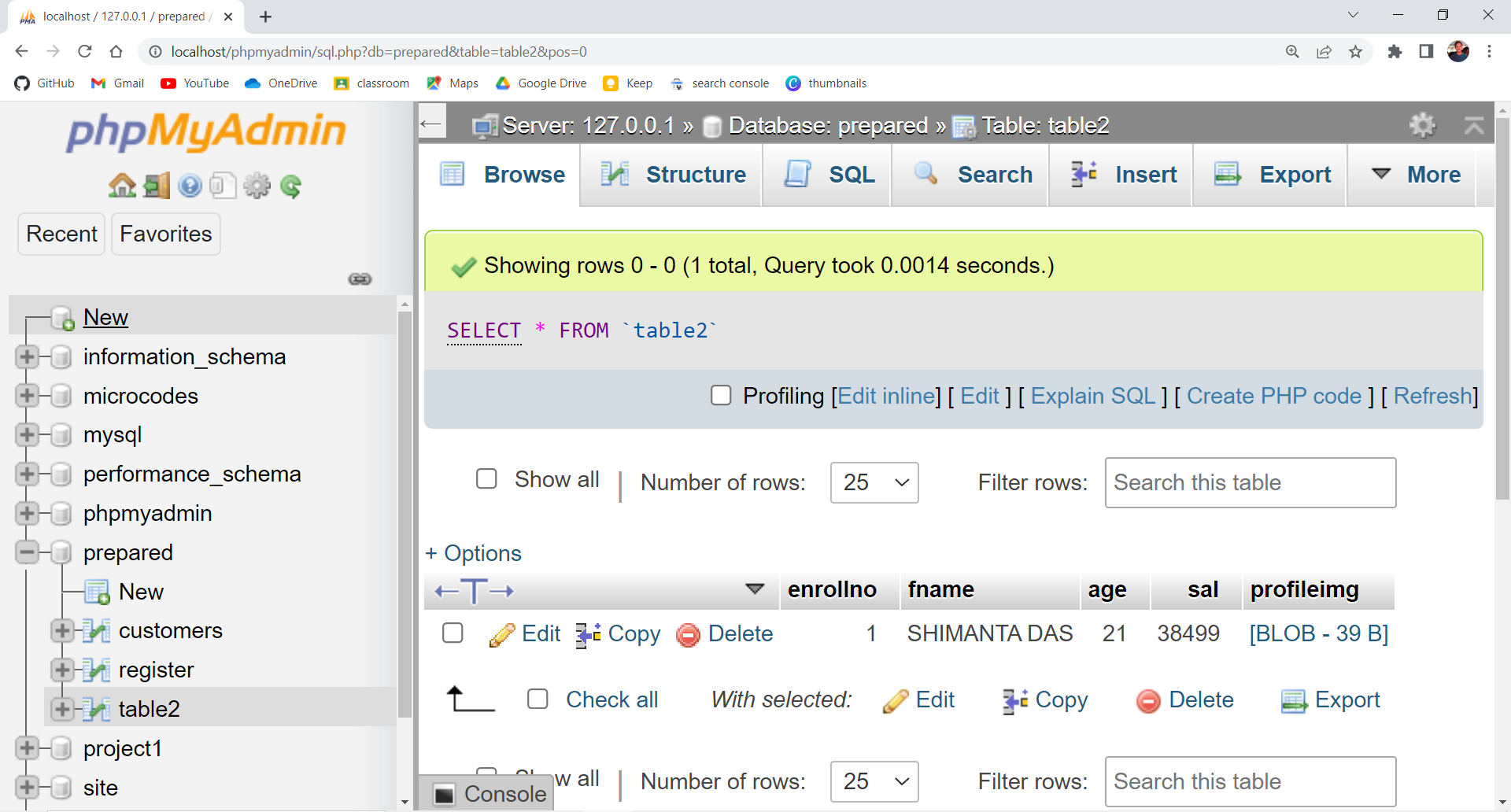Click the Explain SQL link
This screenshot has width=1511, height=812.
[x=1092, y=396]
